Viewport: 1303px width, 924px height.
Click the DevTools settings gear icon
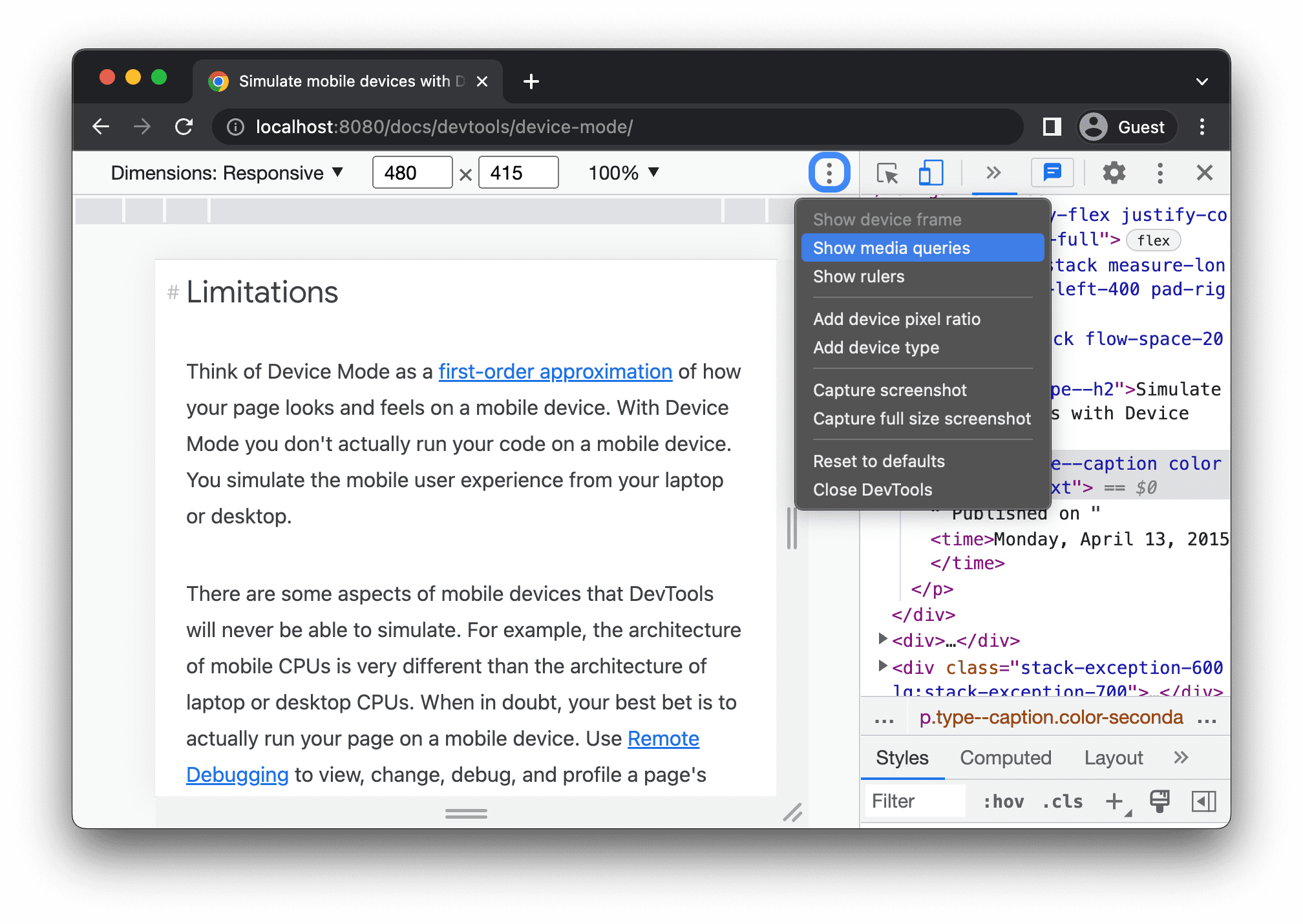click(x=1113, y=173)
